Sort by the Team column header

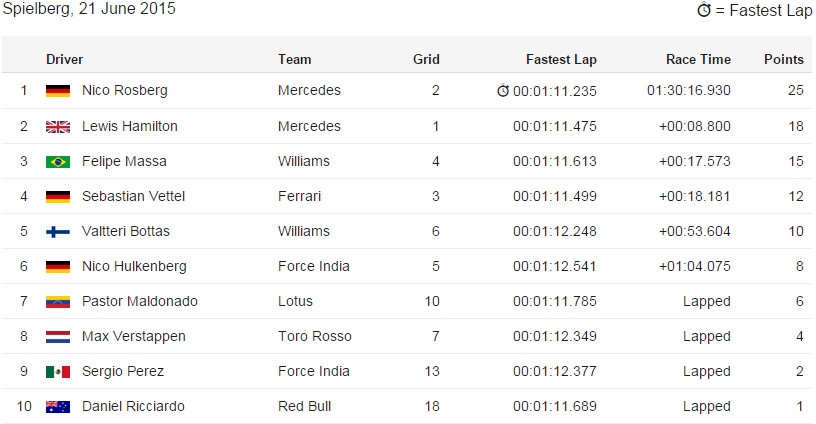click(295, 59)
